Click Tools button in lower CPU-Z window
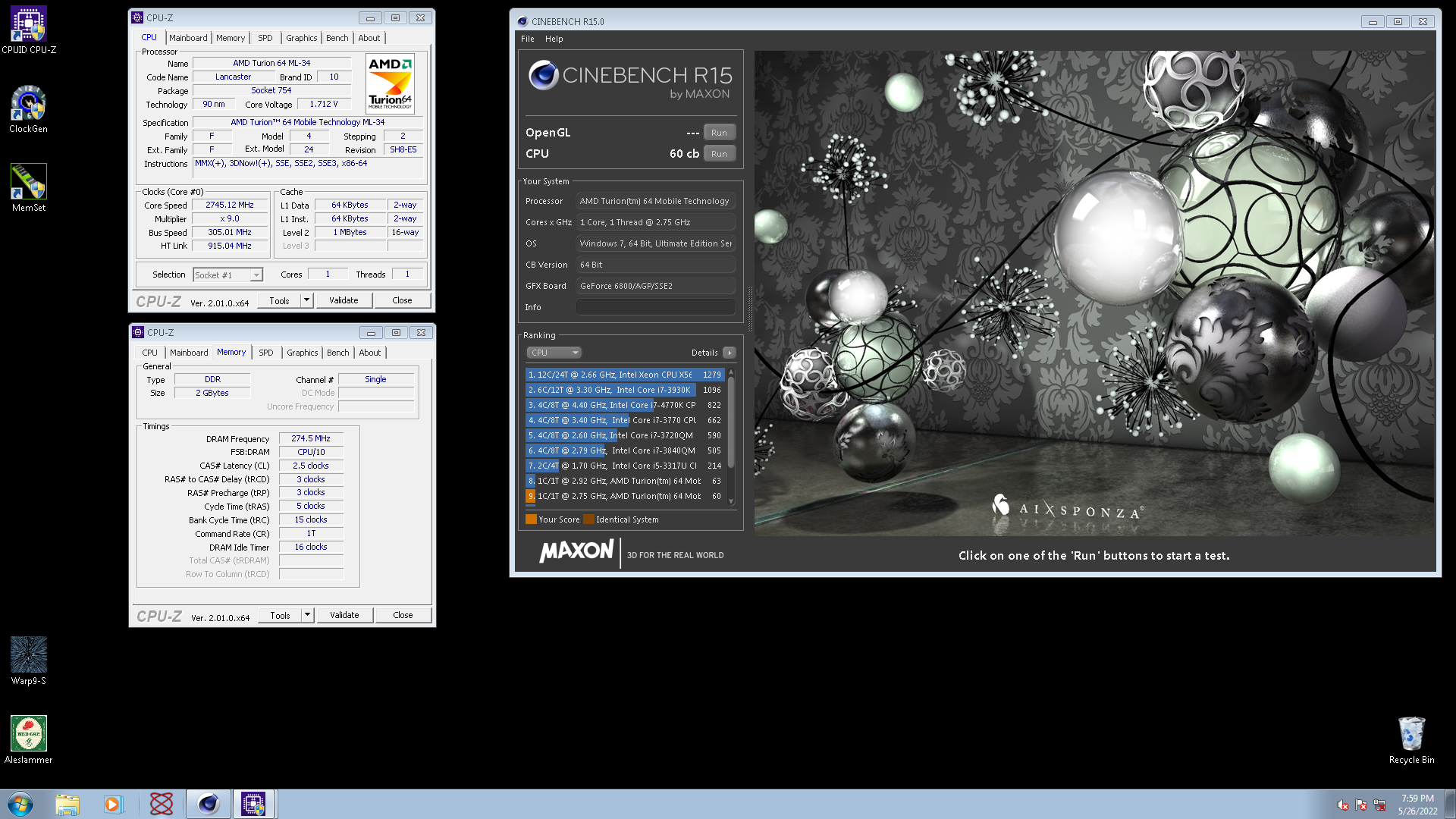This screenshot has height=819, width=1456. 280,615
